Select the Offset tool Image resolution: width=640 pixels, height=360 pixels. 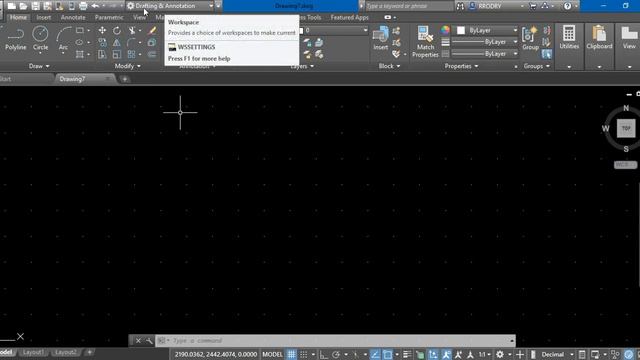click(x=152, y=54)
